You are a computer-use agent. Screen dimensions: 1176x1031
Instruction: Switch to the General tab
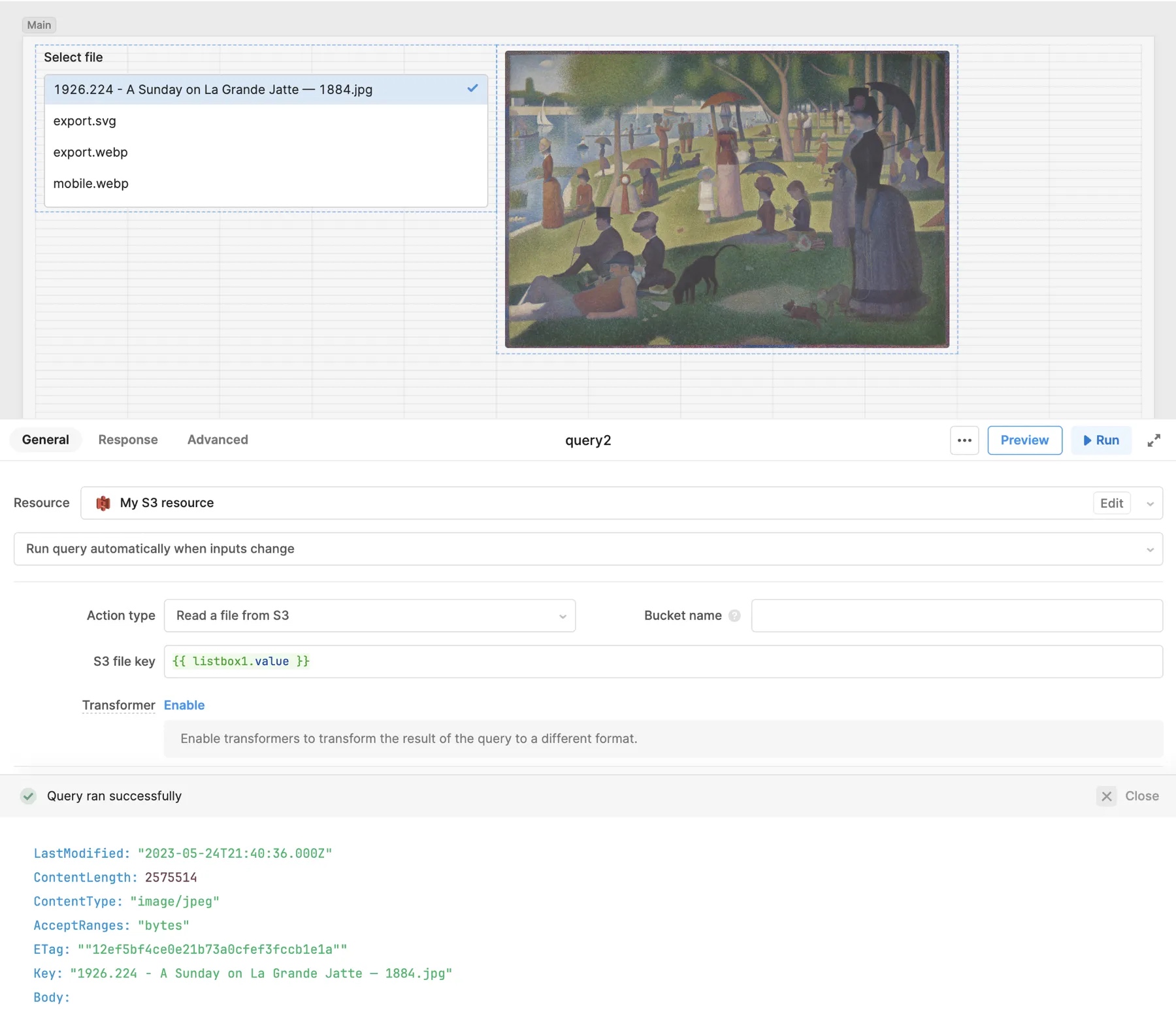tap(45, 440)
